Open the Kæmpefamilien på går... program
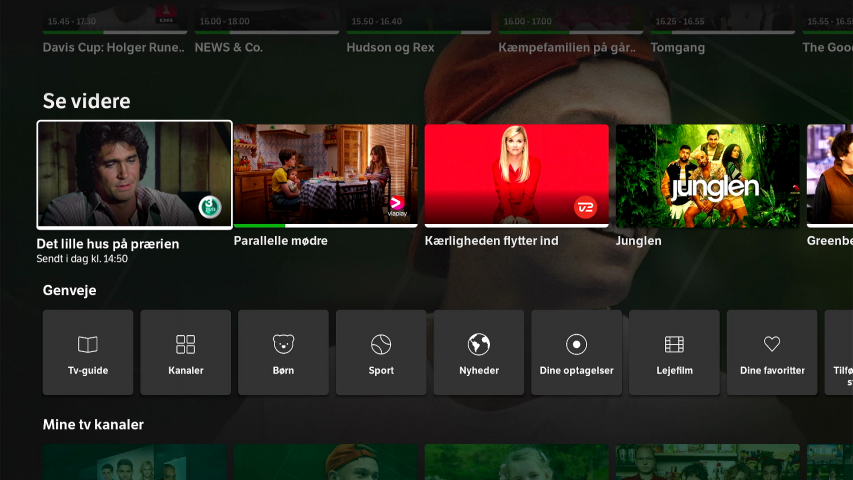Screen dimensions: 853x480 (x=568, y=47)
